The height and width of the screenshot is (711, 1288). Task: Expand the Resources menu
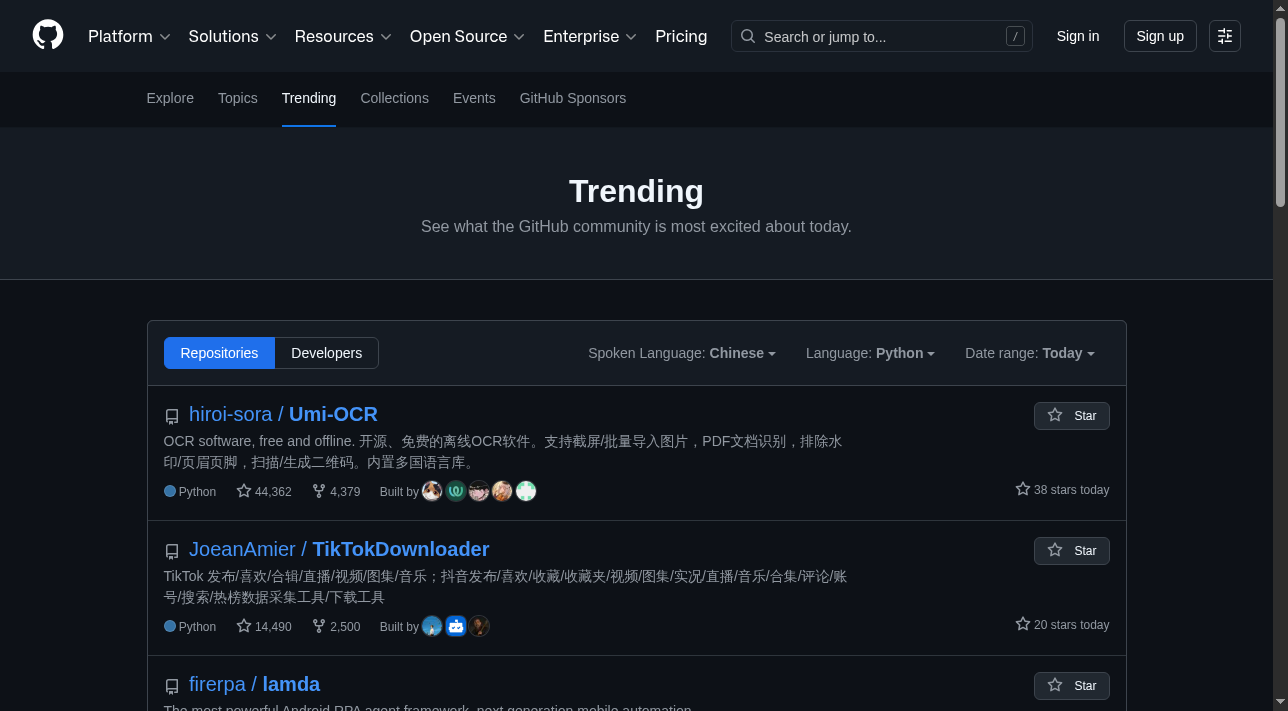tap(343, 36)
